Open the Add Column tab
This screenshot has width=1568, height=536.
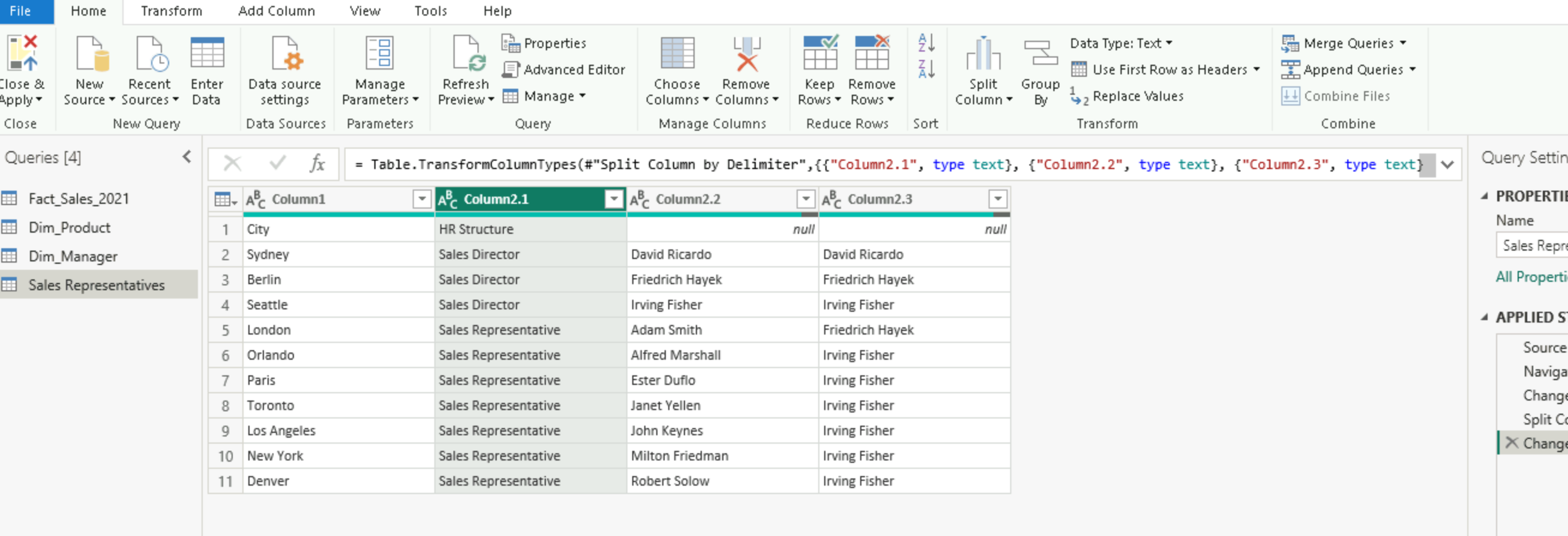click(277, 11)
